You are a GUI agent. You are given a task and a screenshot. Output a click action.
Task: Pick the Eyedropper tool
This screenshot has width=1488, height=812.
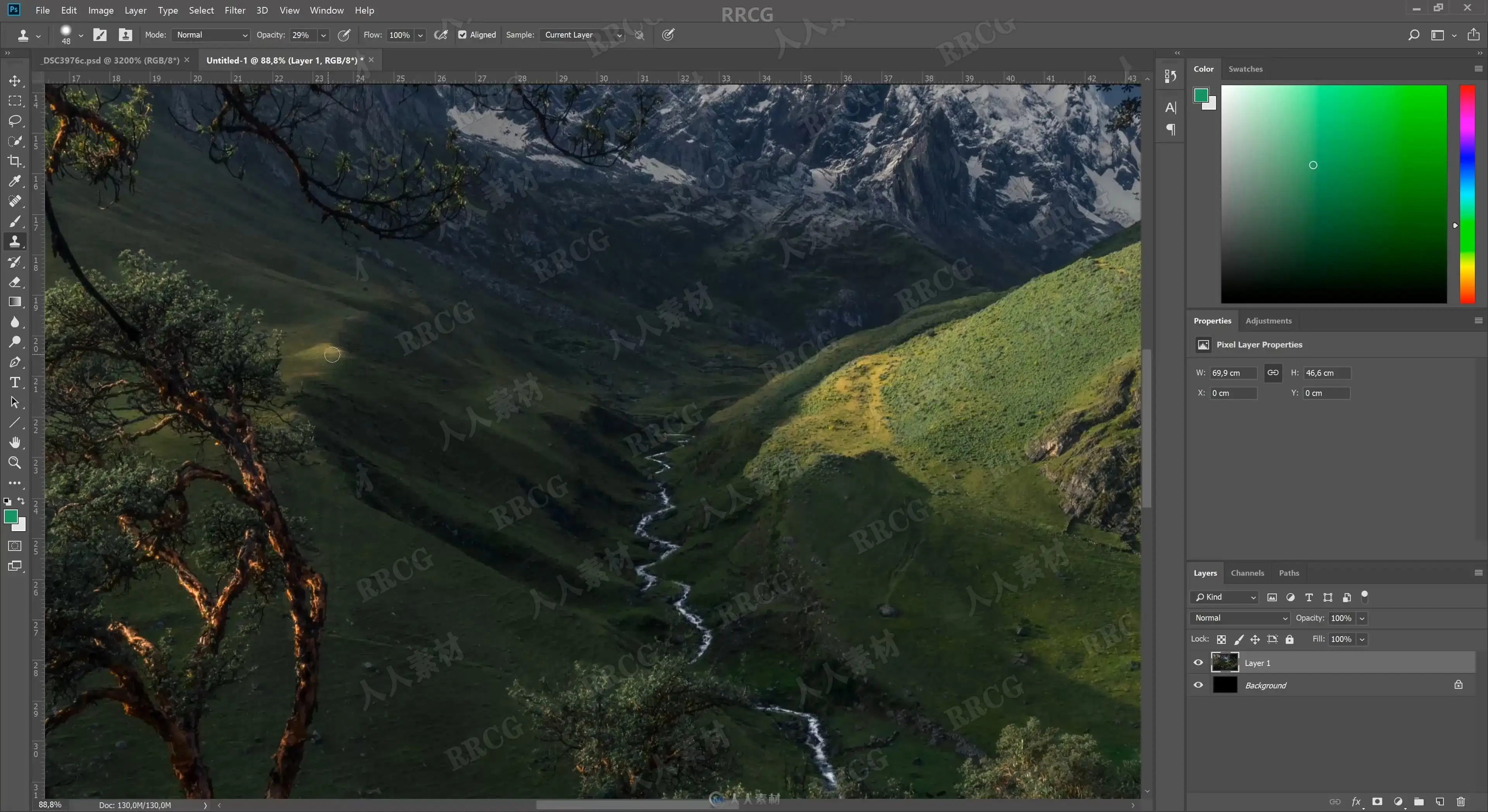pyautogui.click(x=15, y=181)
